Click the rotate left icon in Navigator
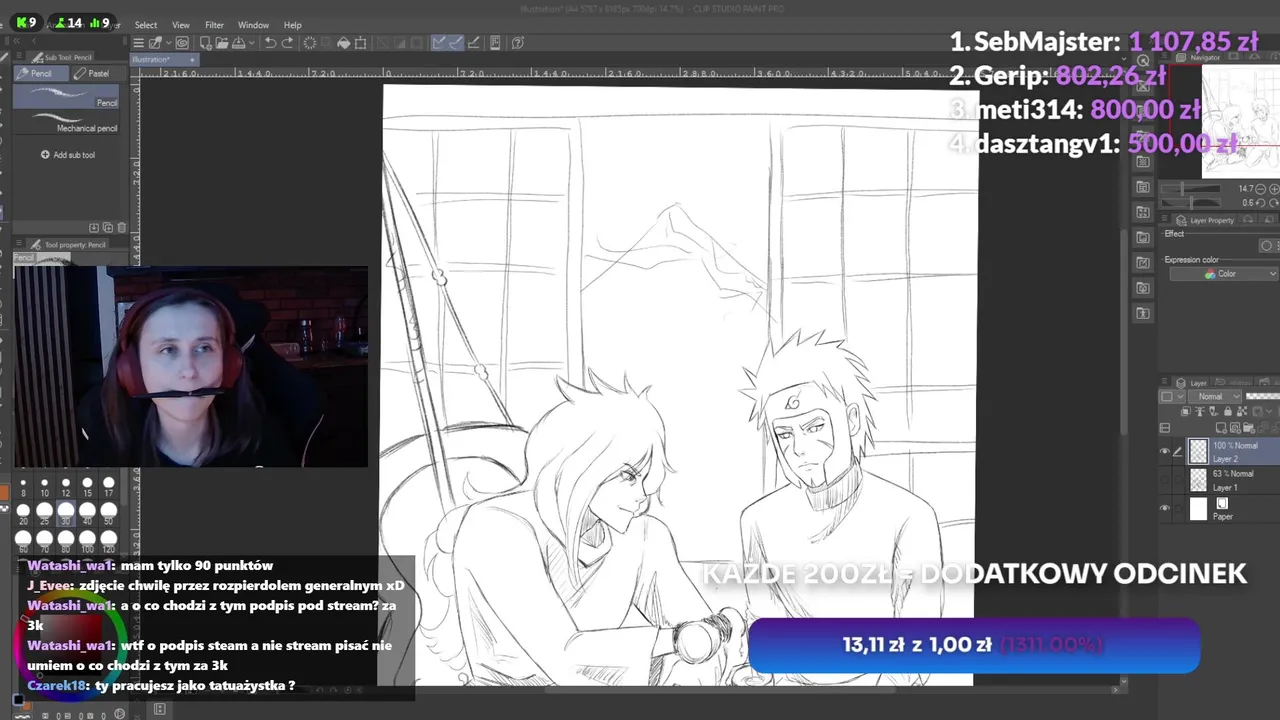Screen dimensions: 1280x720 coord(1260,203)
